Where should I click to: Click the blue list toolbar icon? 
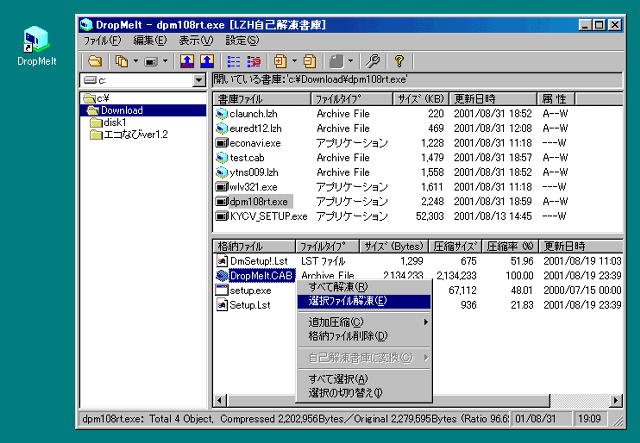click(x=233, y=61)
